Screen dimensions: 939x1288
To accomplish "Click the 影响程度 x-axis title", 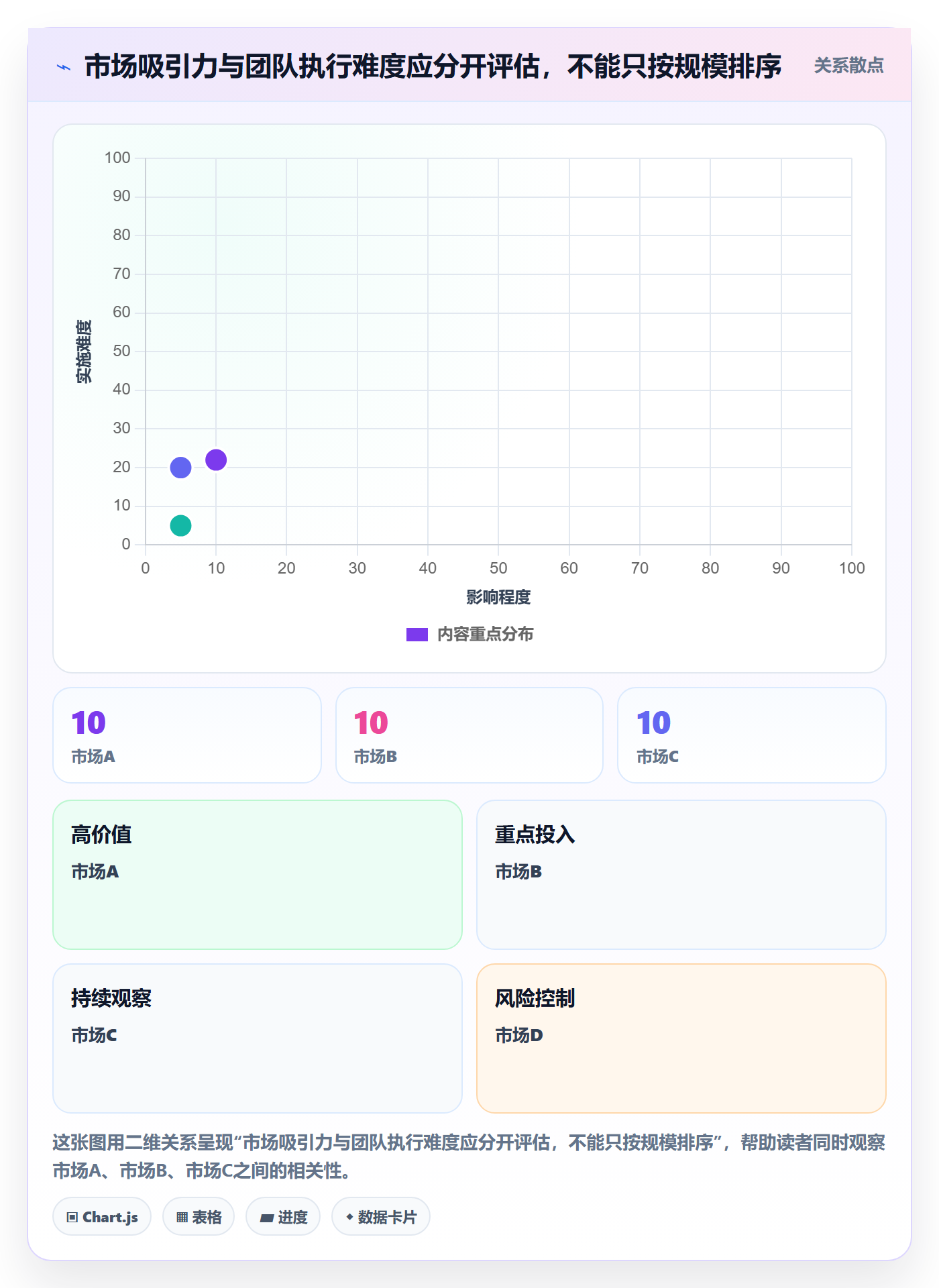I will point(498,597).
